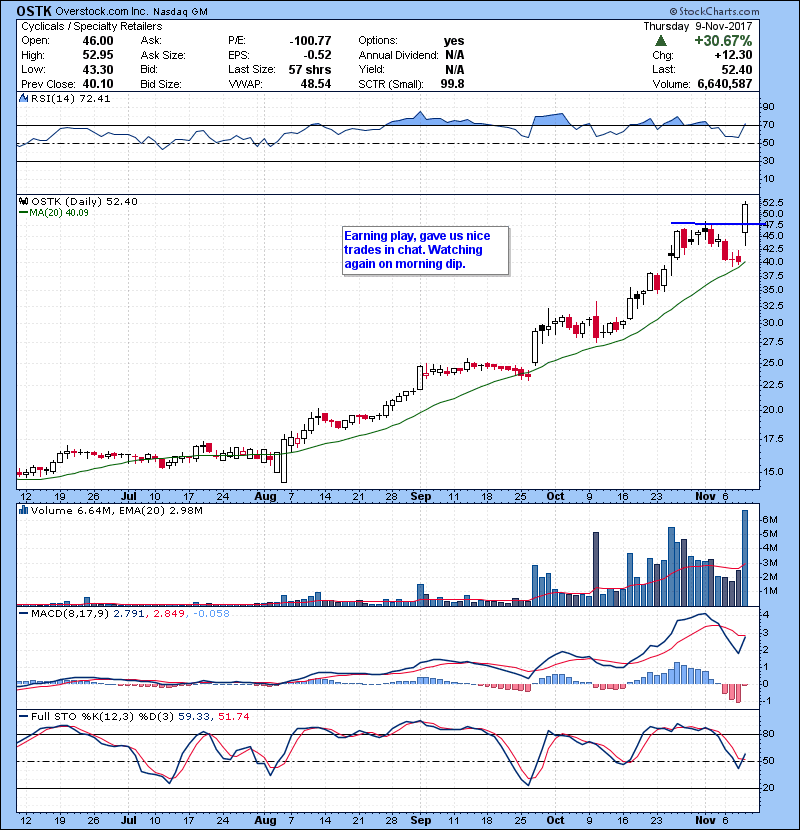
Task: Click the SCTR (Small) value 99.8
Action: click(452, 84)
